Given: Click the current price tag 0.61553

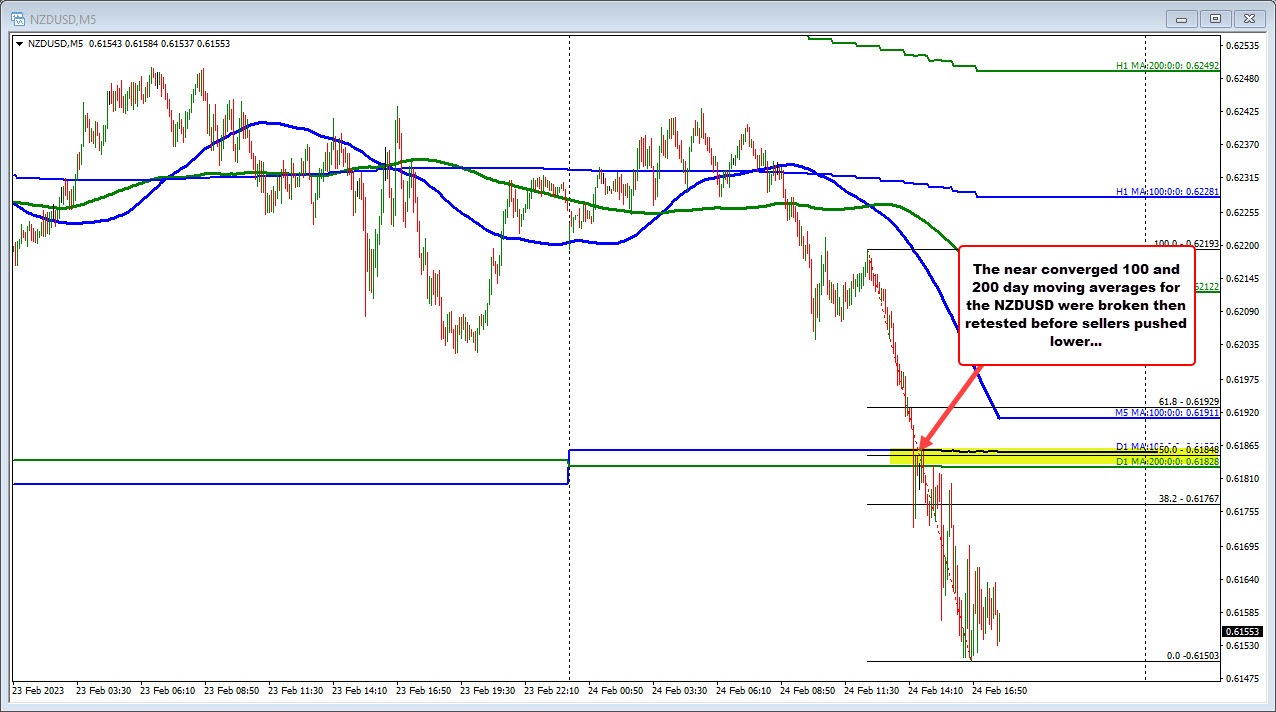Looking at the screenshot, I should [1244, 632].
